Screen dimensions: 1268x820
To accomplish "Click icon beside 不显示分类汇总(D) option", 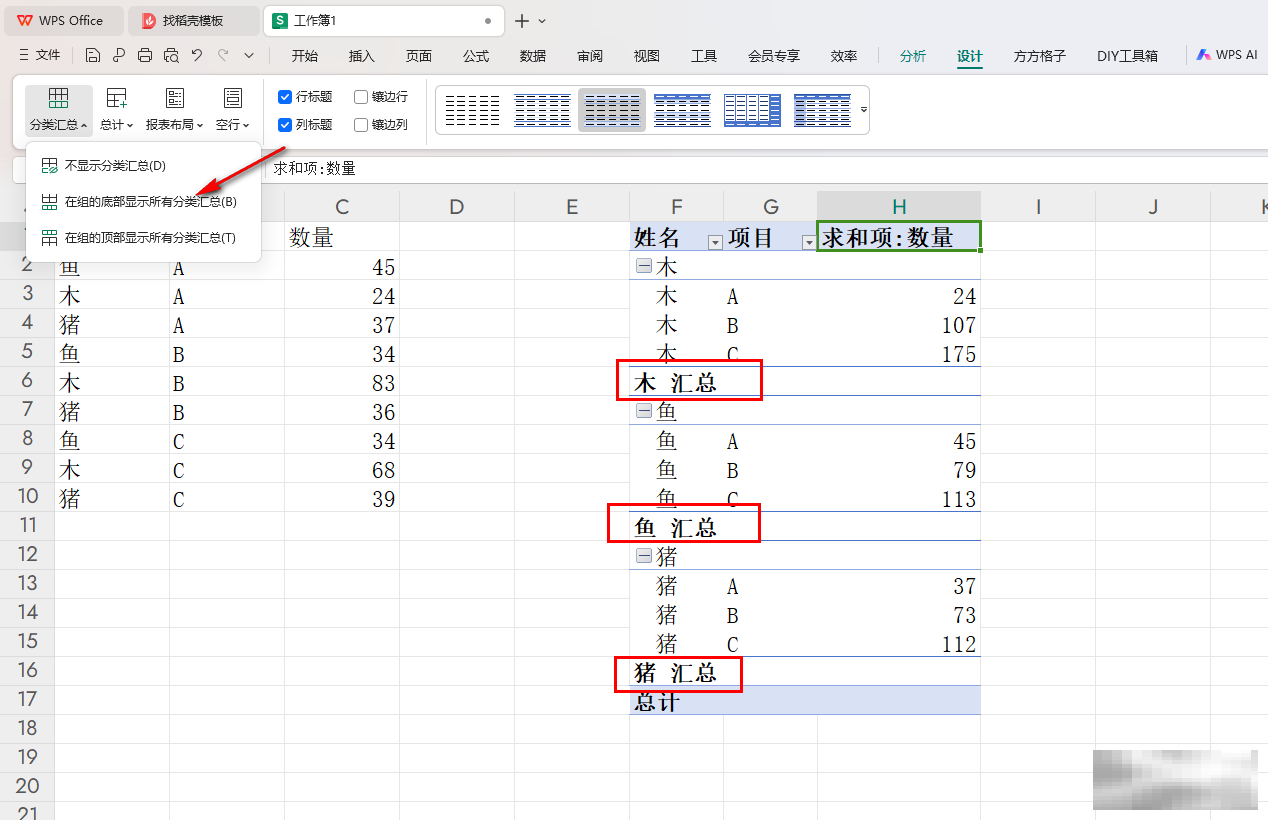I will point(49,166).
